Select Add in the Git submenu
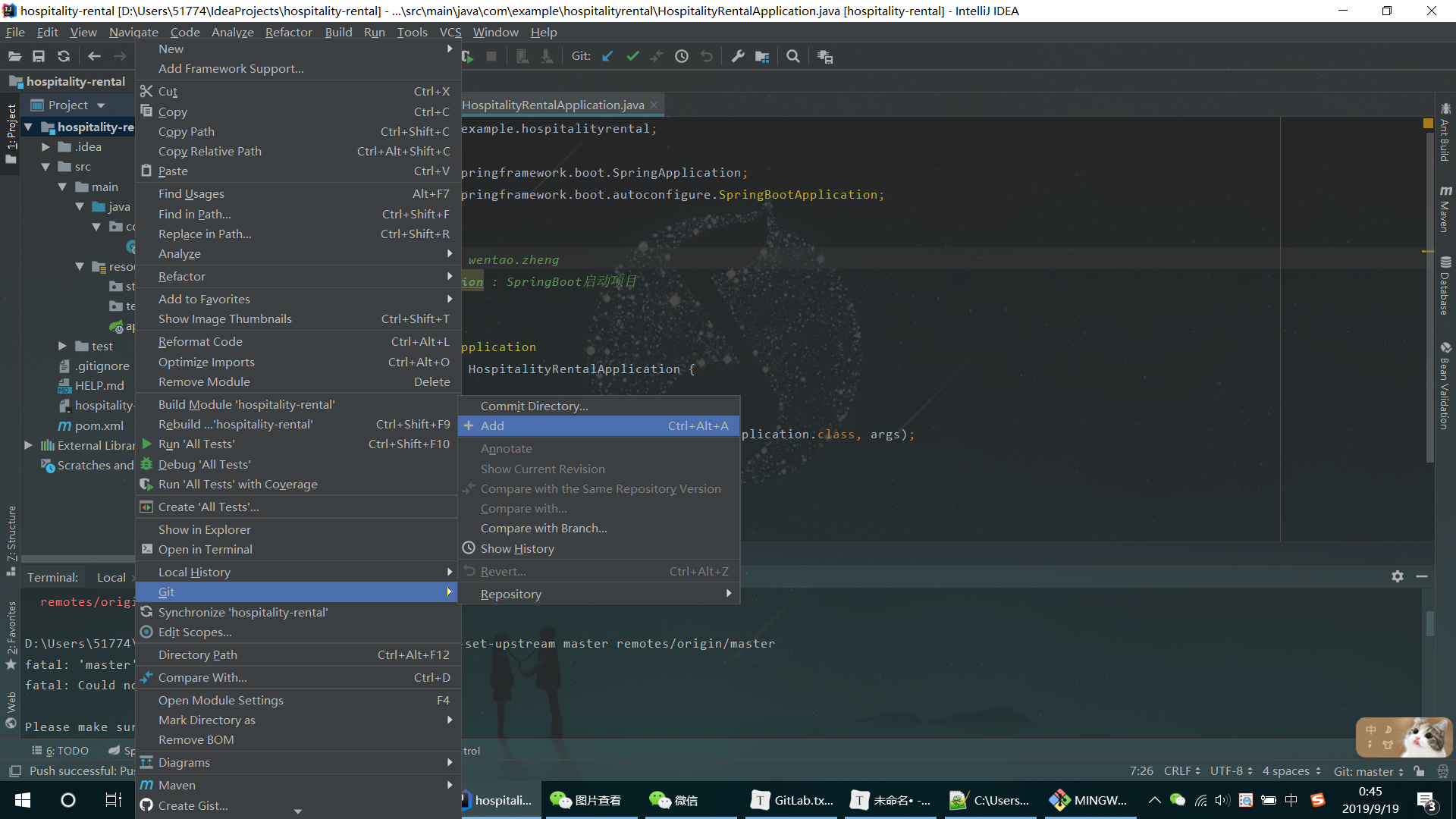Image resolution: width=1456 pixels, height=819 pixels. pos(492,426)
